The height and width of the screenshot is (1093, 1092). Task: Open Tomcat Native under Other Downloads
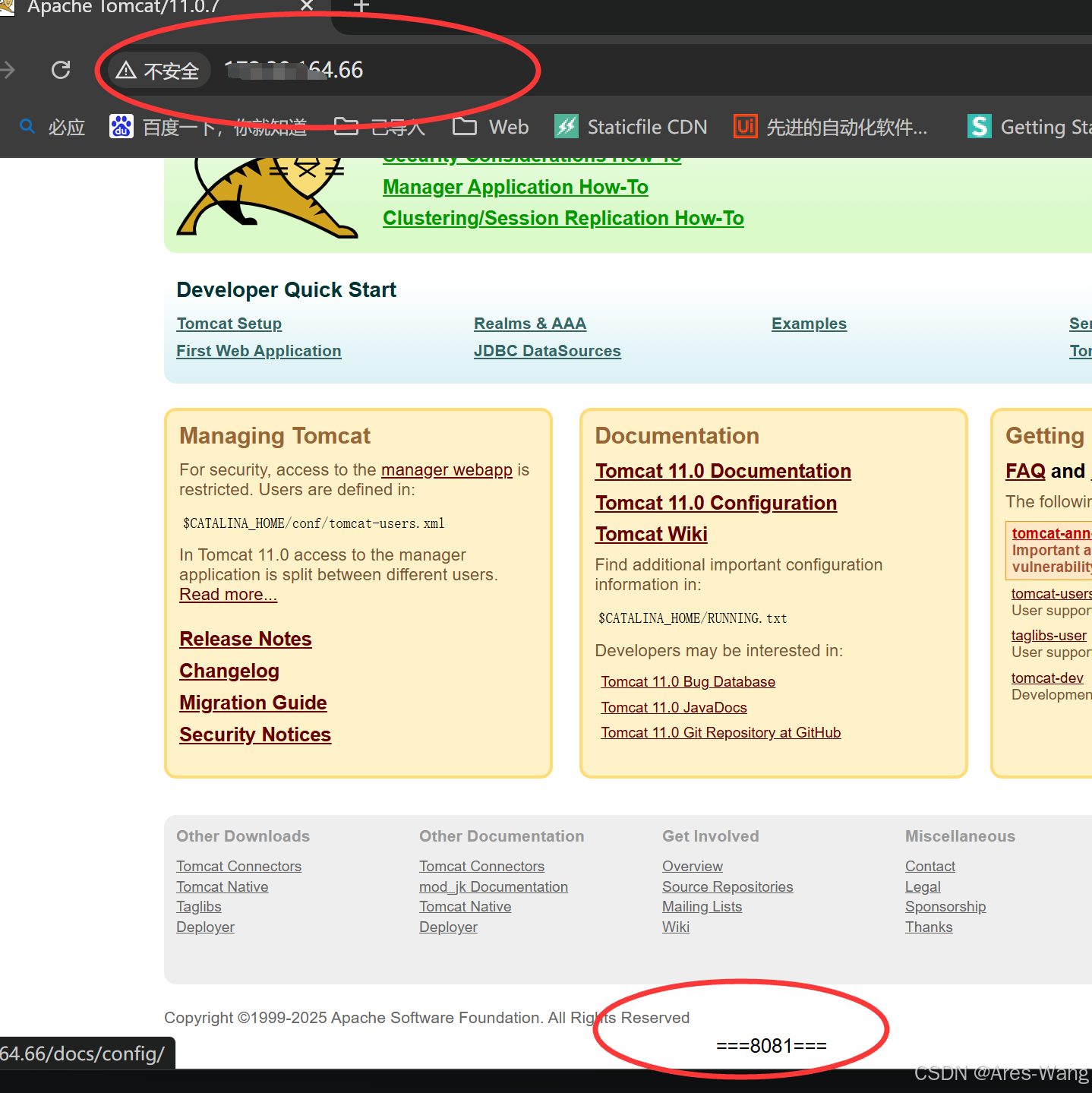[x=223, y=887]
